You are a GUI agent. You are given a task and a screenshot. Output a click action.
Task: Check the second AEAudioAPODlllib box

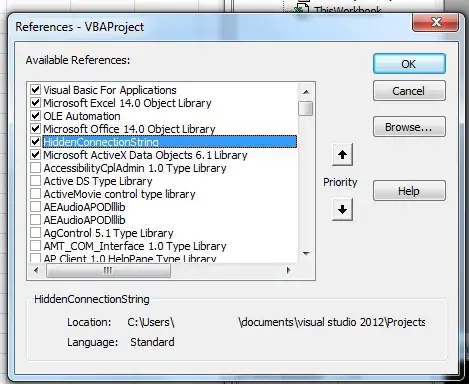pyautogui.click(x=35, y=220)
